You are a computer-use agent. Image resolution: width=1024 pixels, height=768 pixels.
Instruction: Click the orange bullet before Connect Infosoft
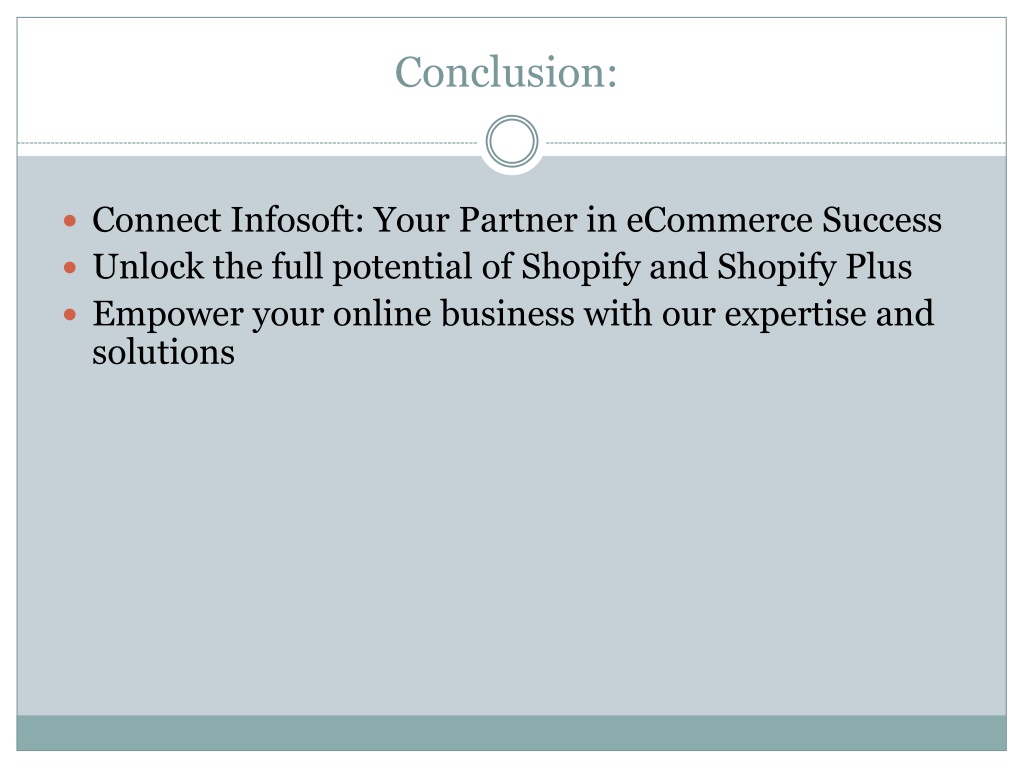(x=70, y=221)
